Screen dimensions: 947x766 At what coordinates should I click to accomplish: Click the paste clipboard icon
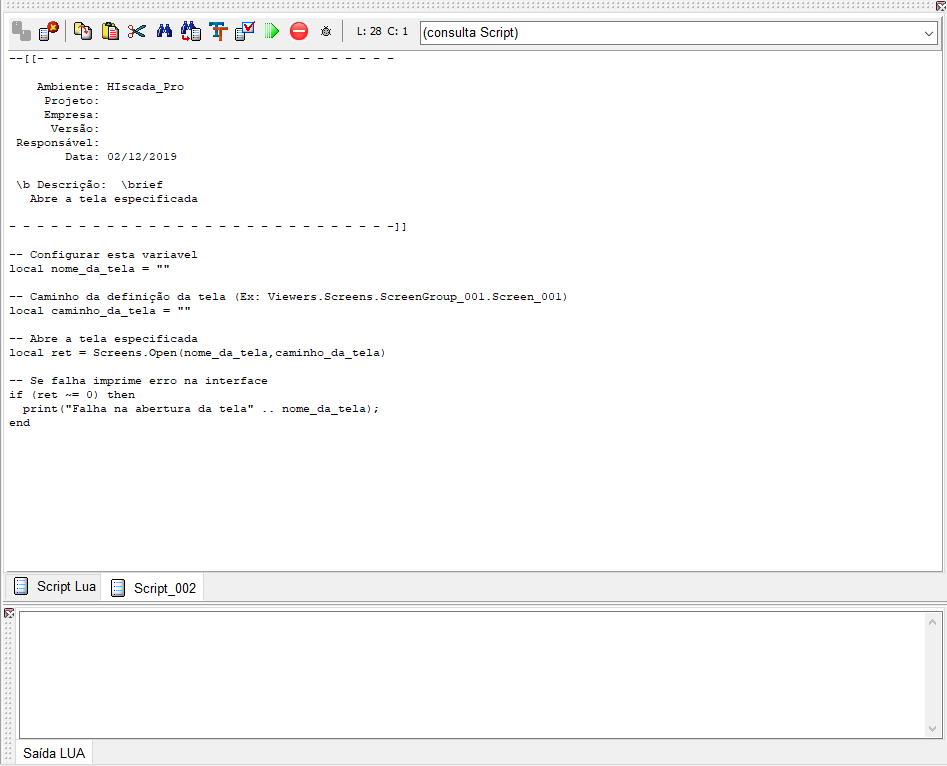(110, 31)
